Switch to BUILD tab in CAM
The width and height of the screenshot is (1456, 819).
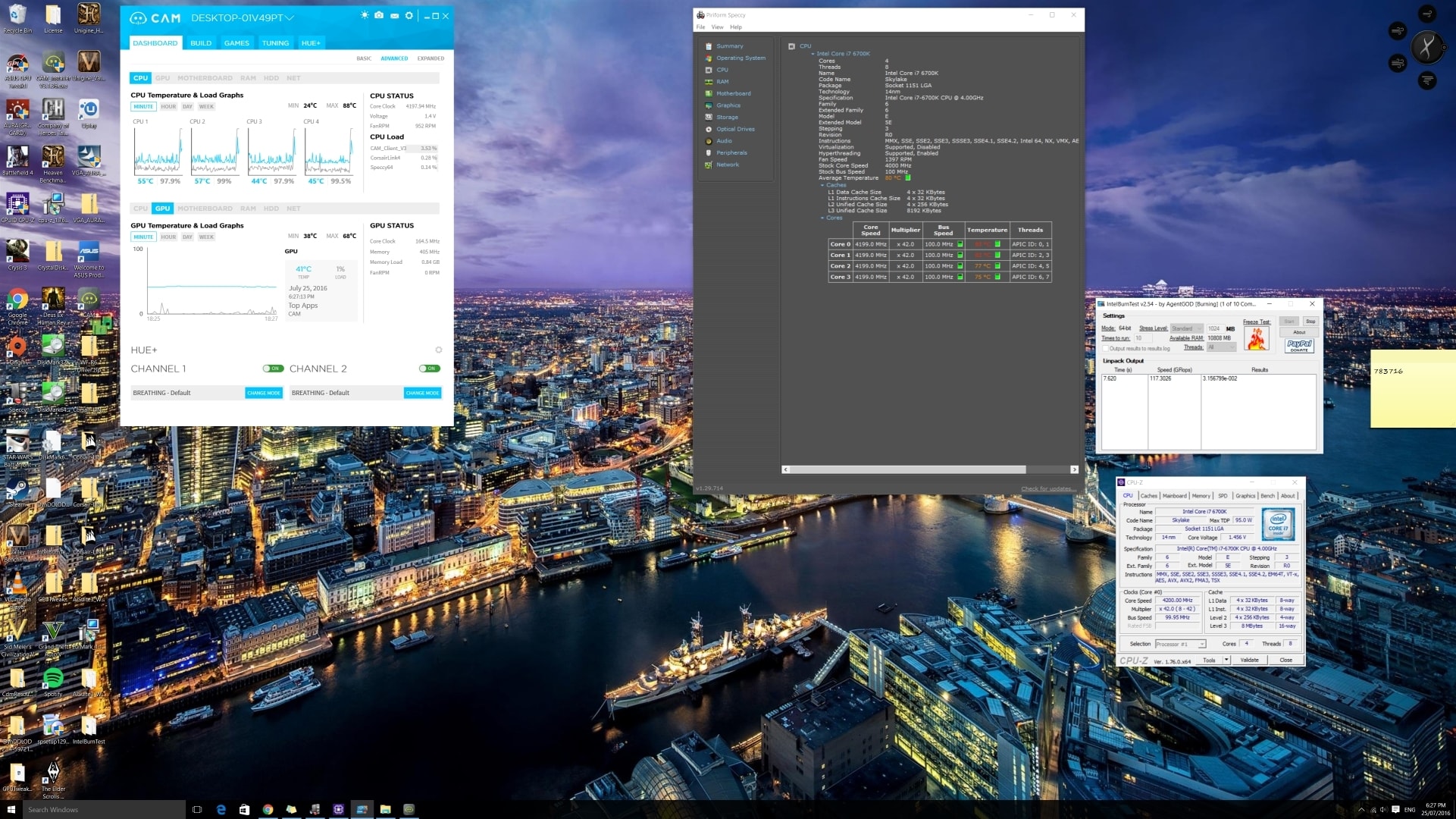(201, 43)
